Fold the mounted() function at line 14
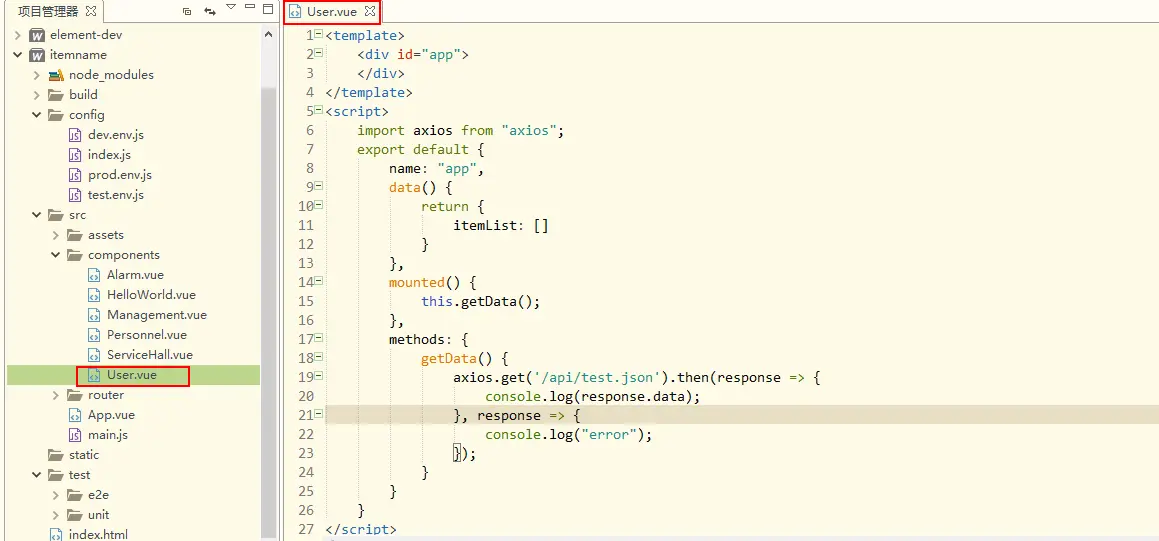 pyautogui.click(x=319, y=281)
